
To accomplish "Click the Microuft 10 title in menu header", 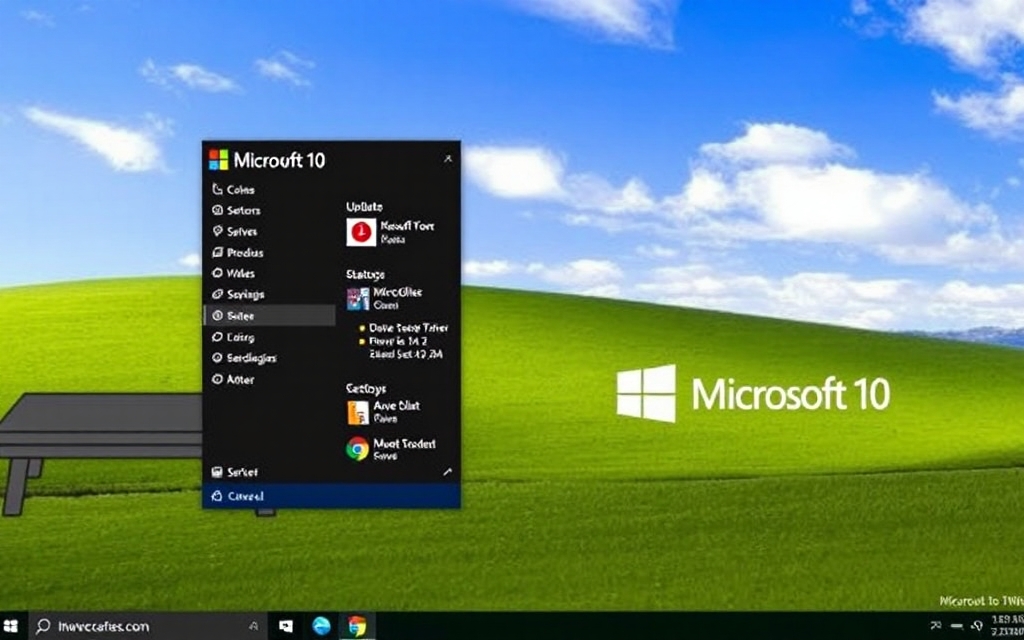I will 280,160.
